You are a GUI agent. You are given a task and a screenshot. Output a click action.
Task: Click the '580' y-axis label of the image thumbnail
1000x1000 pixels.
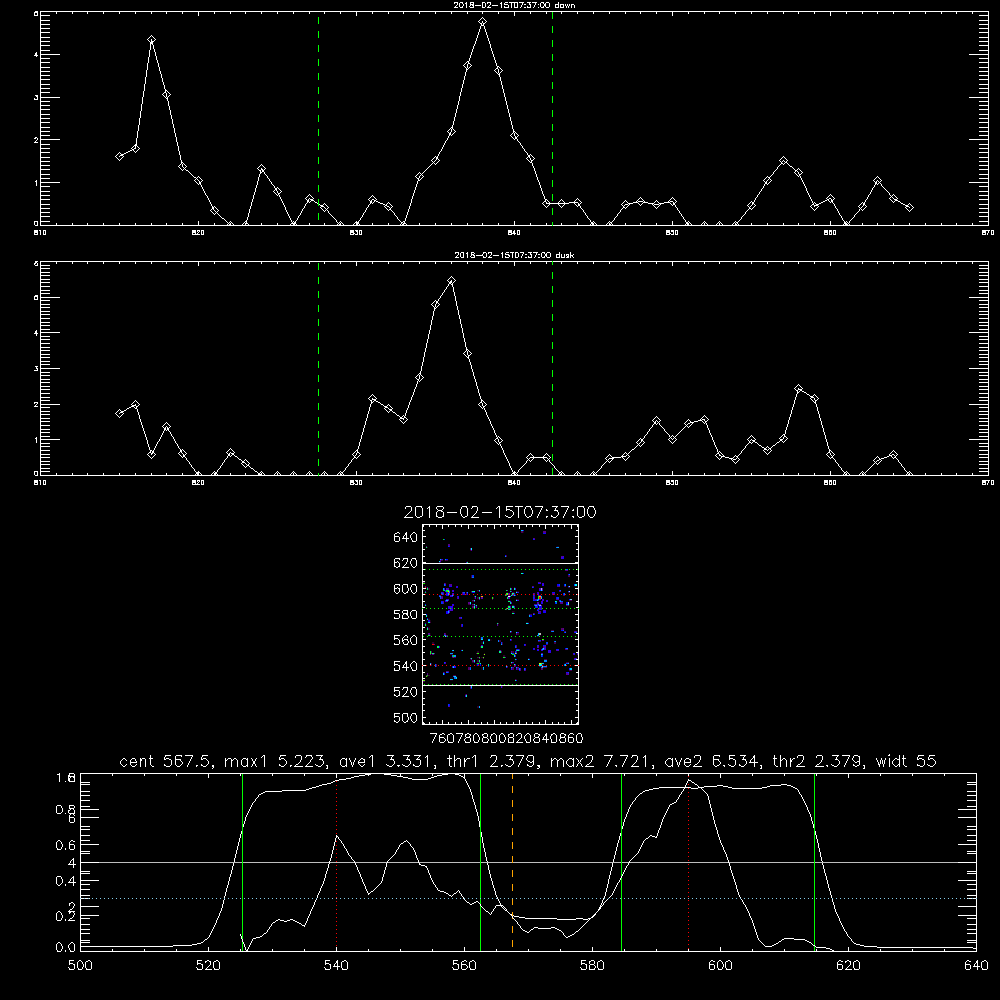[406, 615]
